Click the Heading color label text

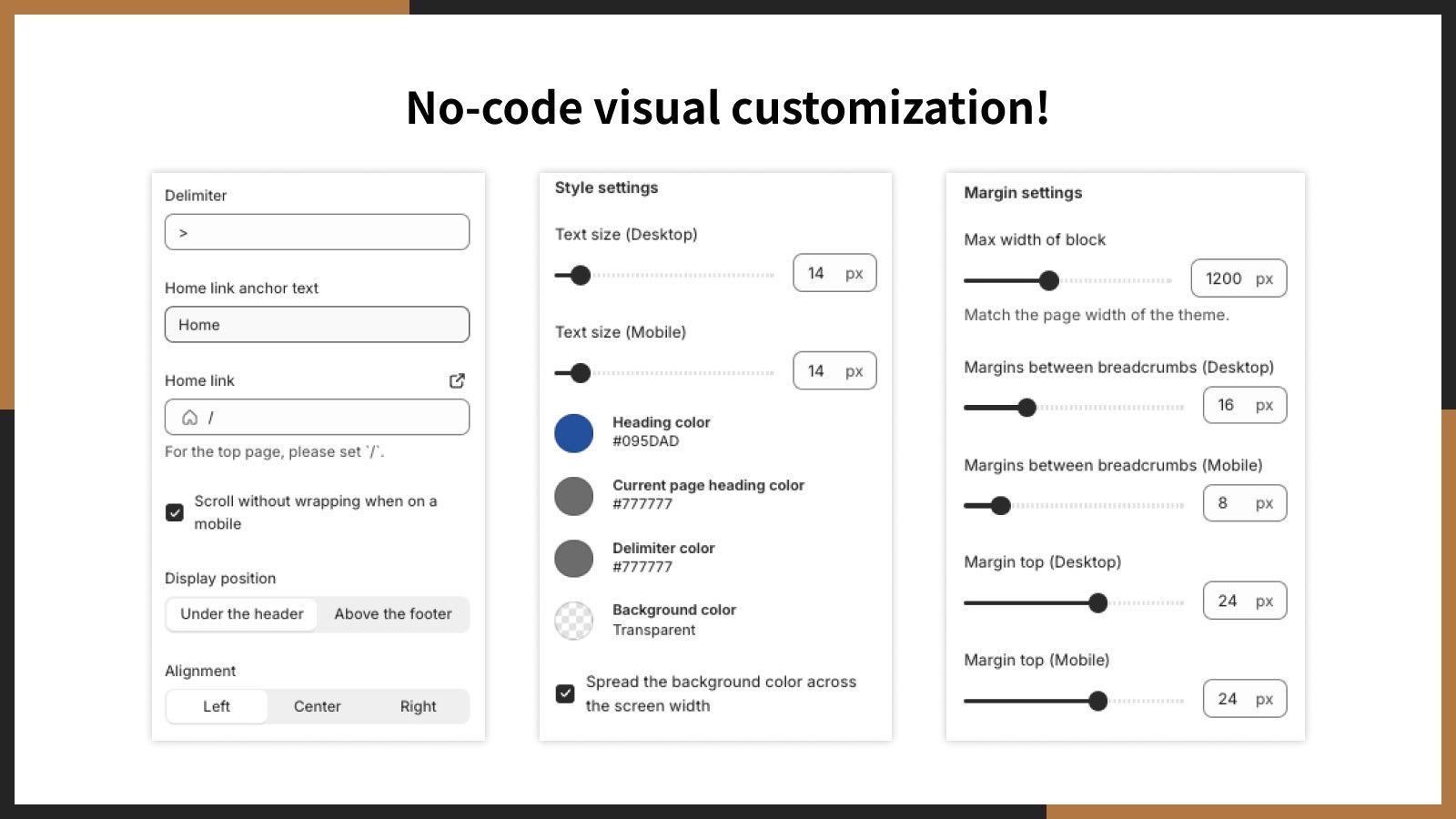662,422
